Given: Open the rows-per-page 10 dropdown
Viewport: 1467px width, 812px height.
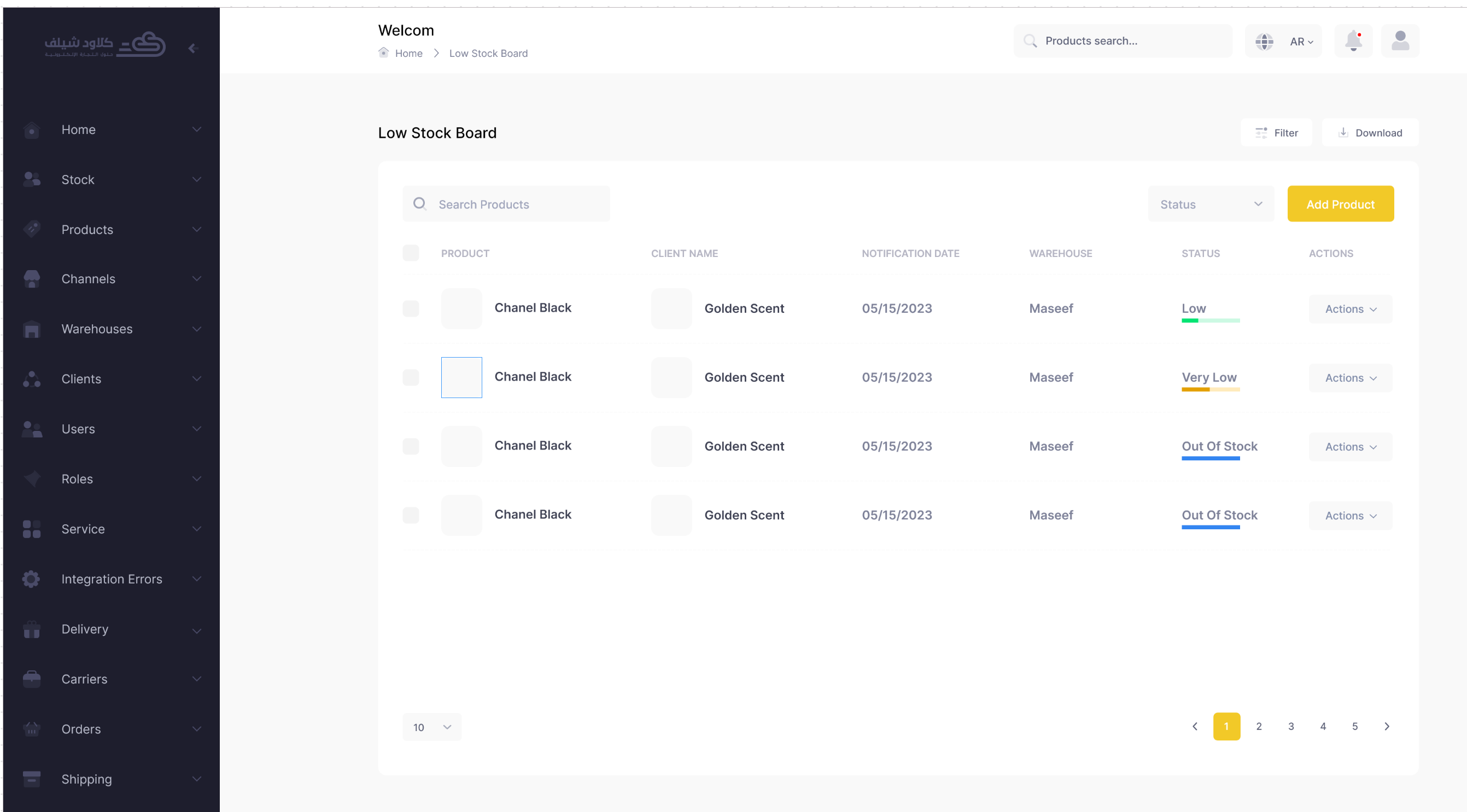Looking at the screenshot, I should [431, 727].
